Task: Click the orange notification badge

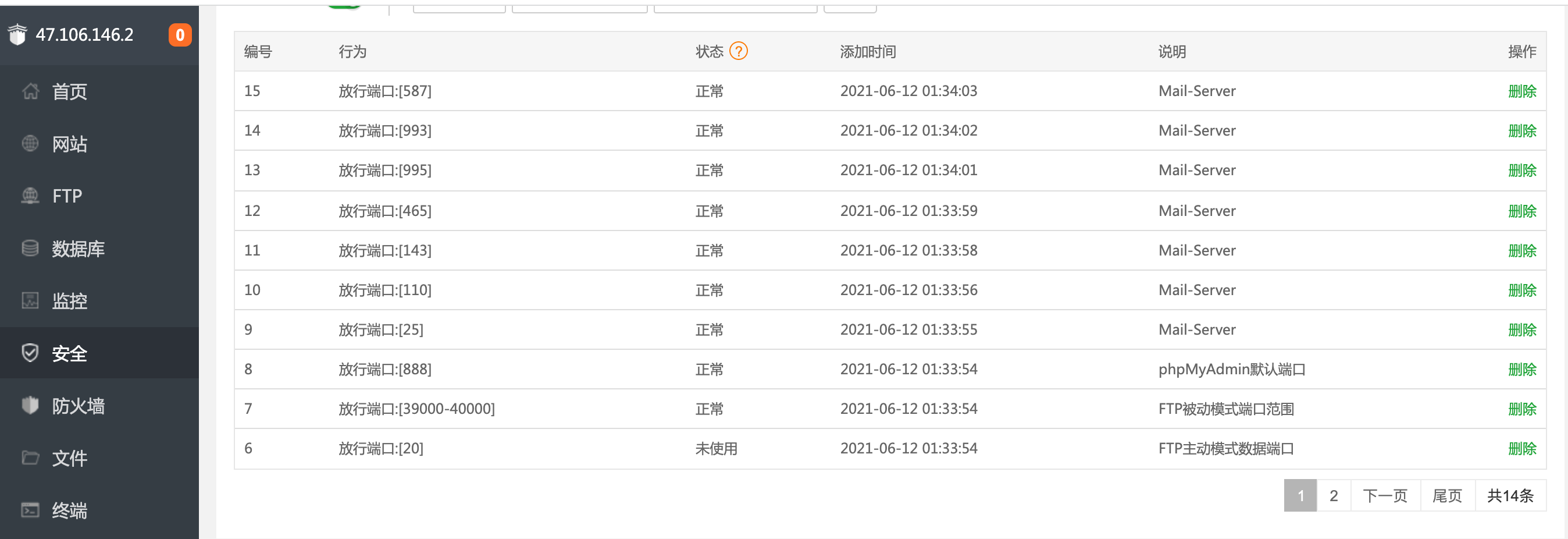Action: click(x=180, y=35)
